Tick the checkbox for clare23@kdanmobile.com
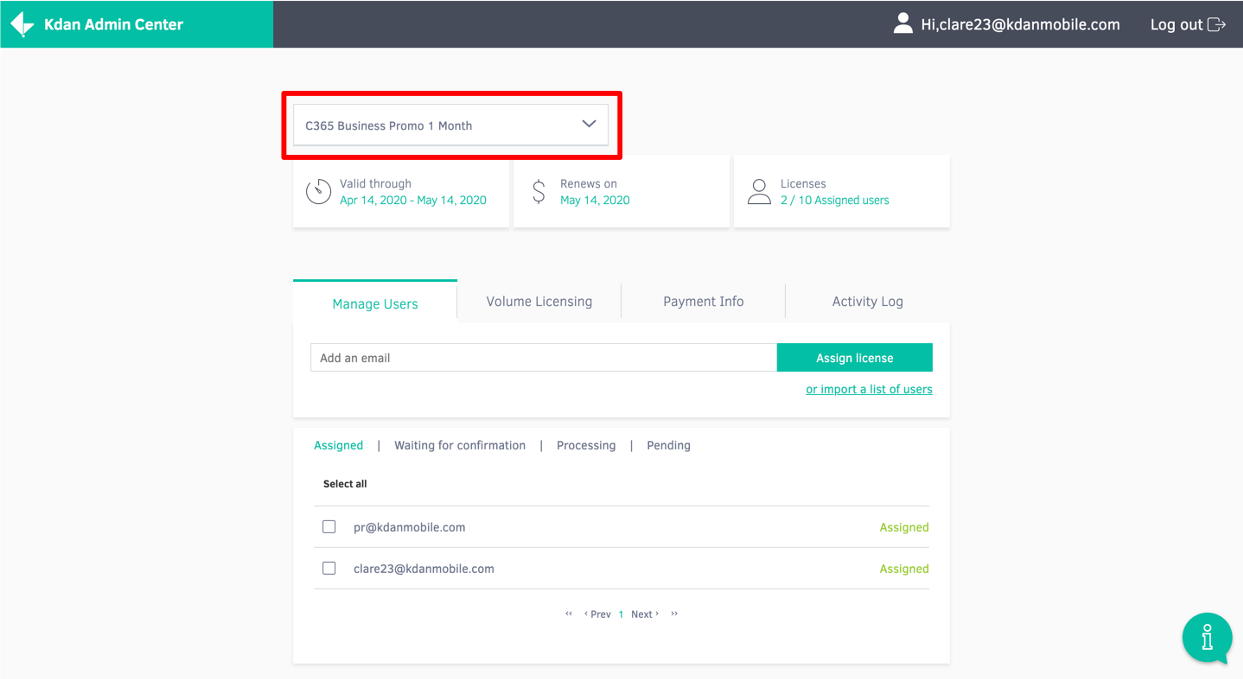The width and height of the screenshot is (1243, 679). point(329,568)
